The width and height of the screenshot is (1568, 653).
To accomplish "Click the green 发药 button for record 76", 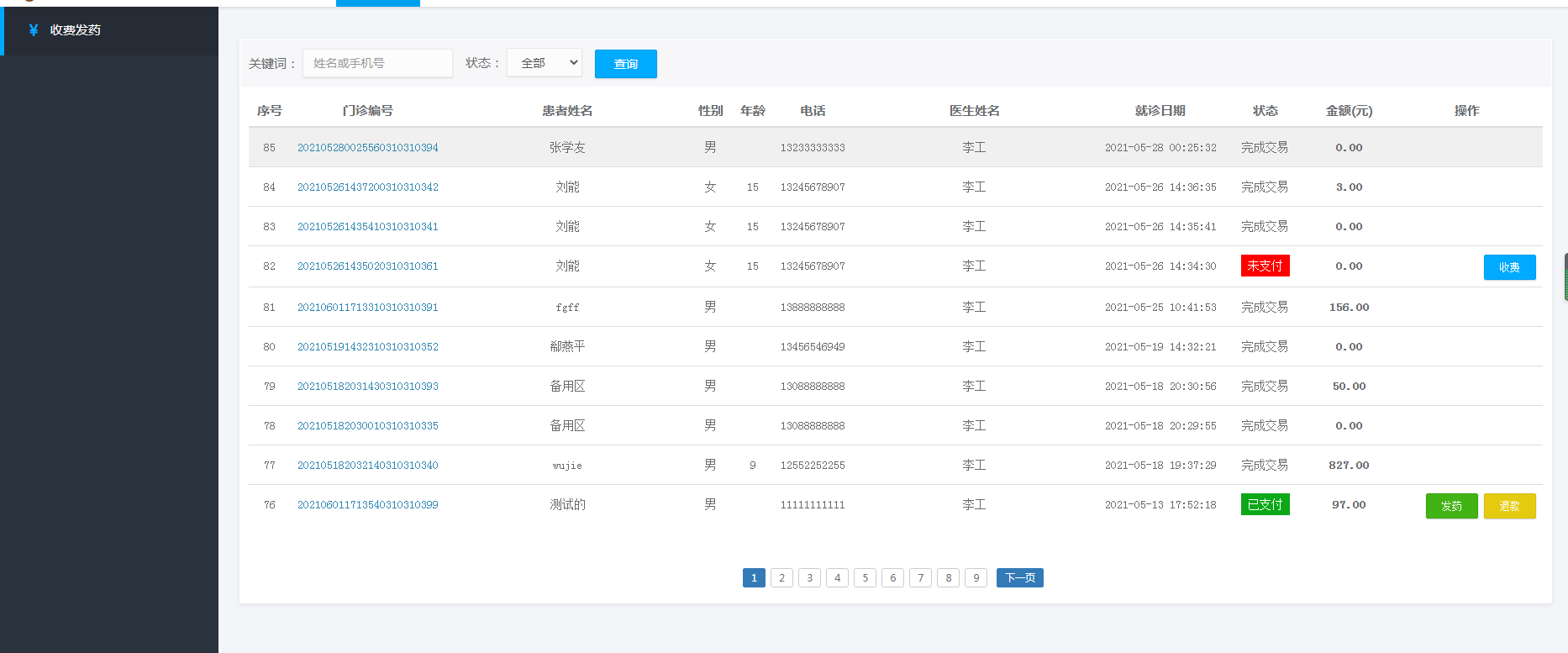I will [x=1451, y=506].
